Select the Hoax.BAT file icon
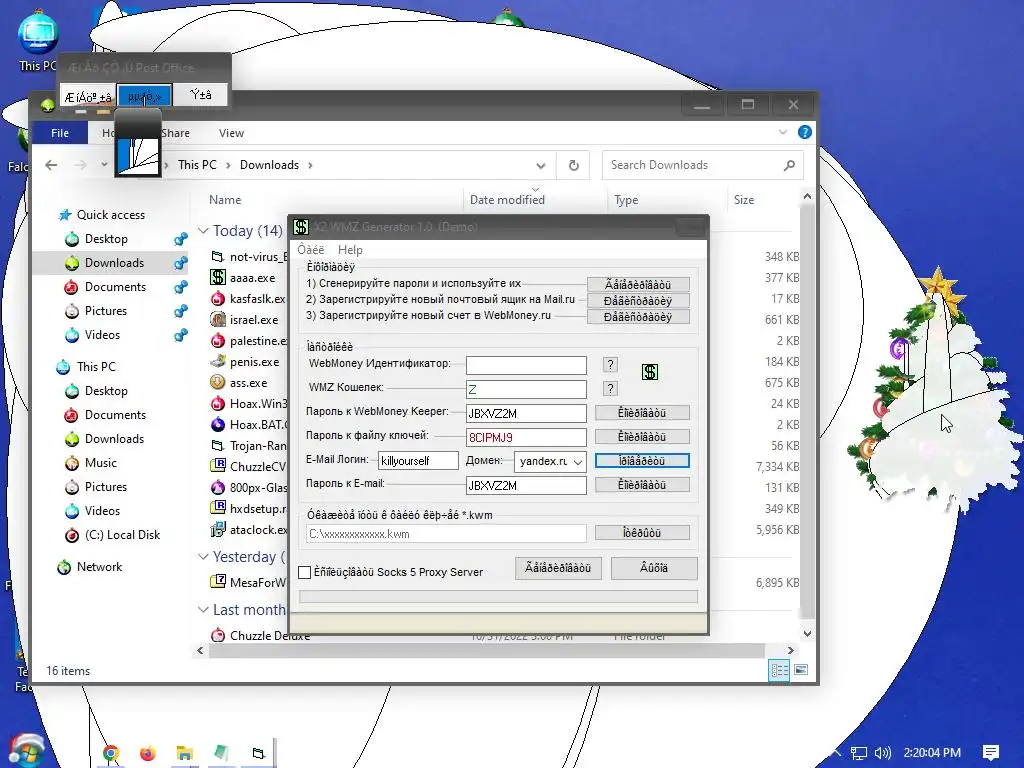Image resolution: width=1024 pixels, height=768 pixels. [x=218, y=424]
